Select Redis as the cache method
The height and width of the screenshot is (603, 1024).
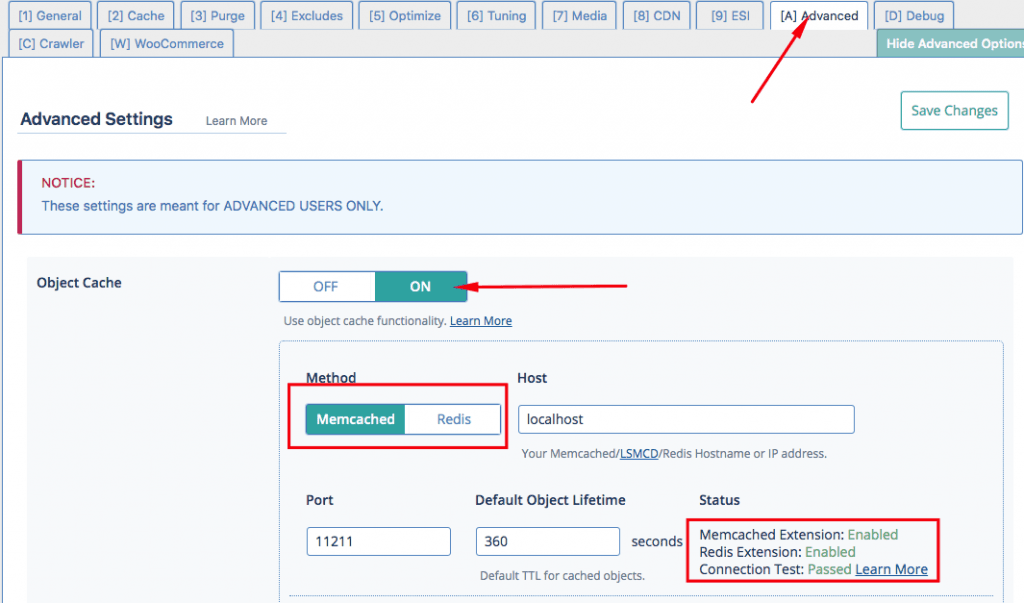click(x=453, y=419)
